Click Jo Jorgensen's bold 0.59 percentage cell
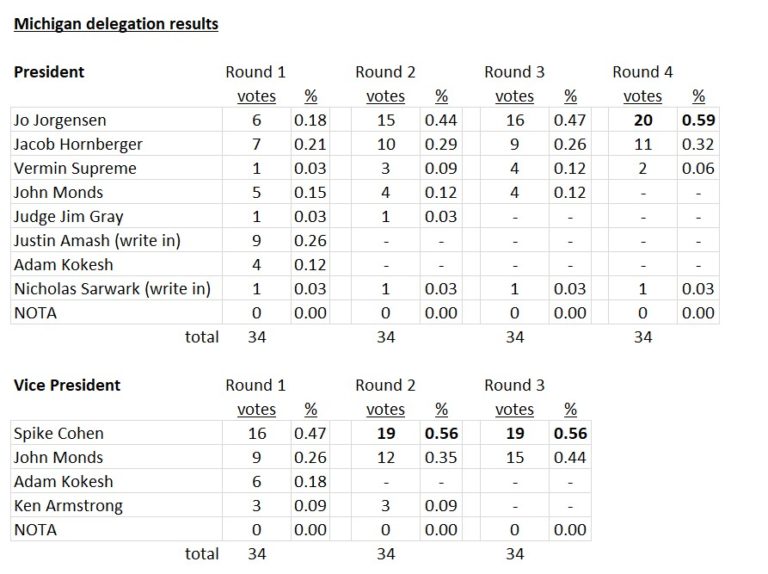Image resolution: width=768 pixels, height=574 pixels. pos(699,120)
